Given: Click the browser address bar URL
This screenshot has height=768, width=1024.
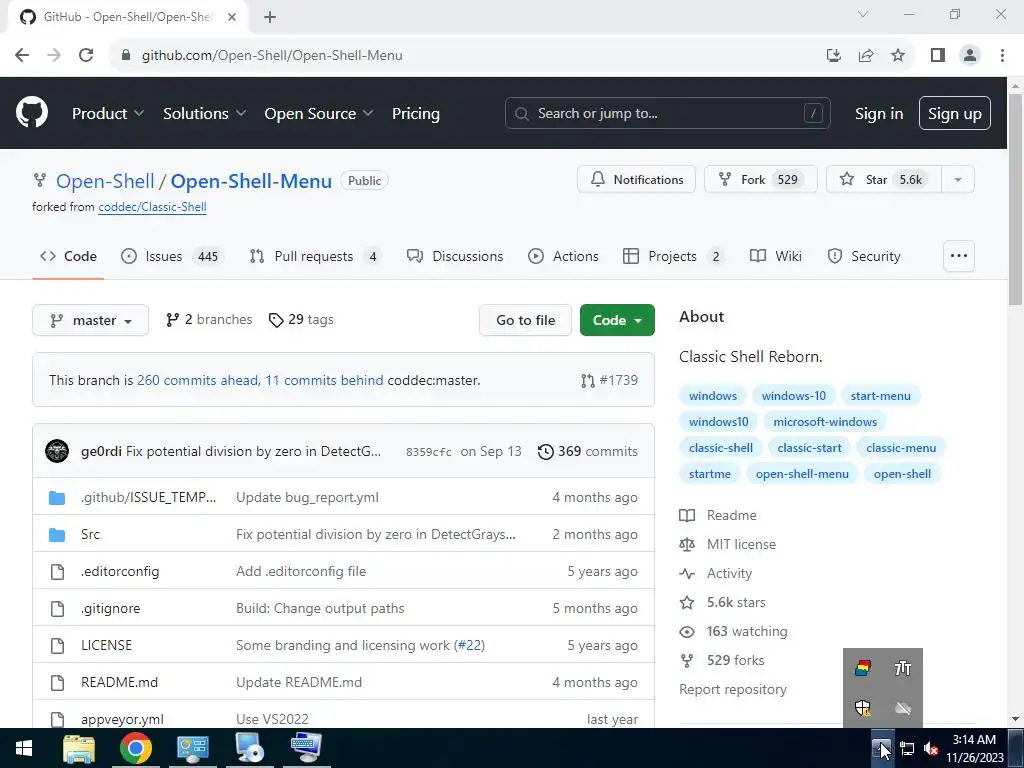Looking at the screenshot, I should [272, 55].
